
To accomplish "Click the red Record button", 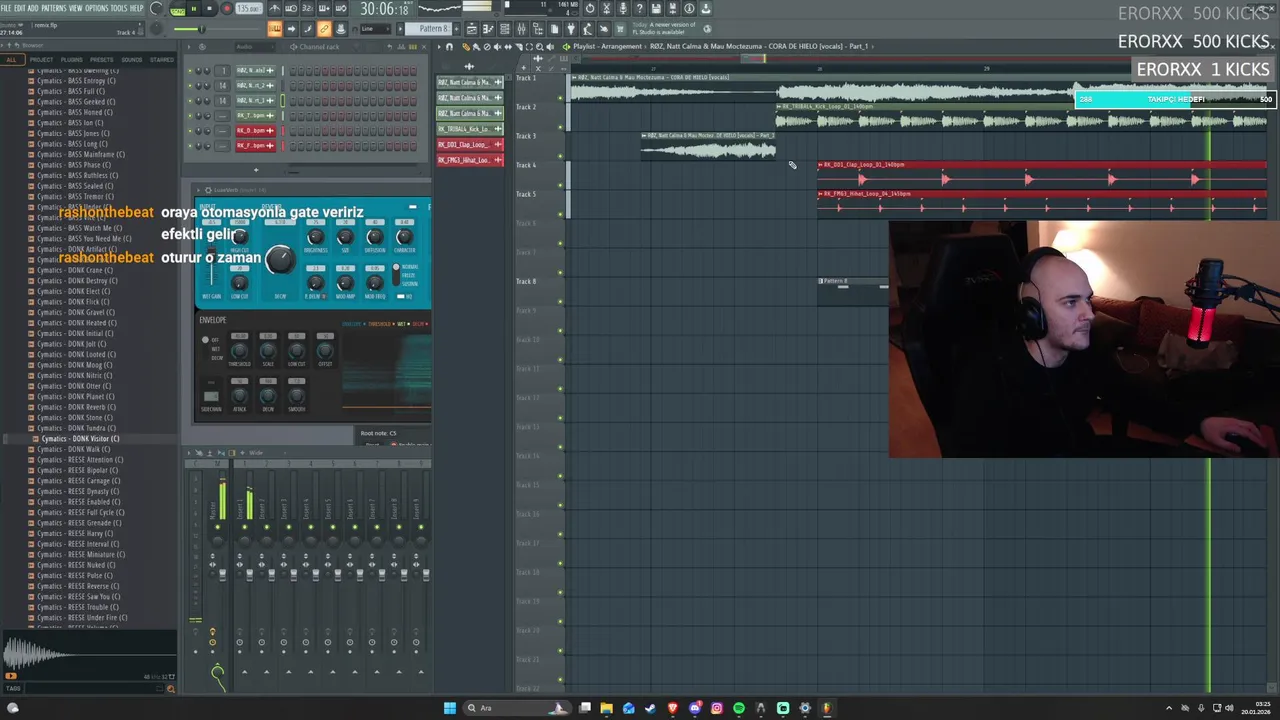I will click(227, 9).
